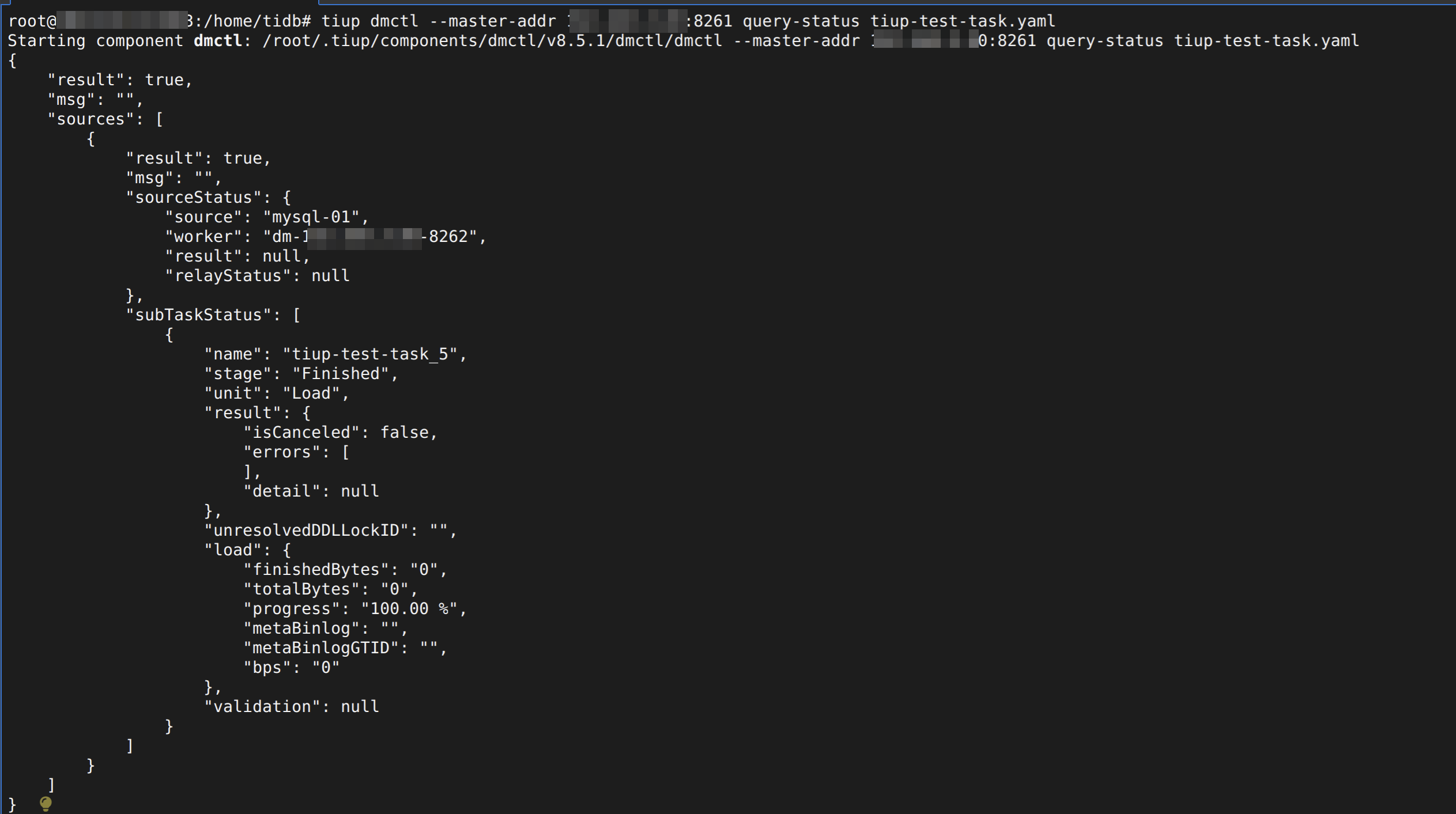Click the "totalBytes" line
The height and width of the screenshot is (814, 1456).
pos(330,589)
